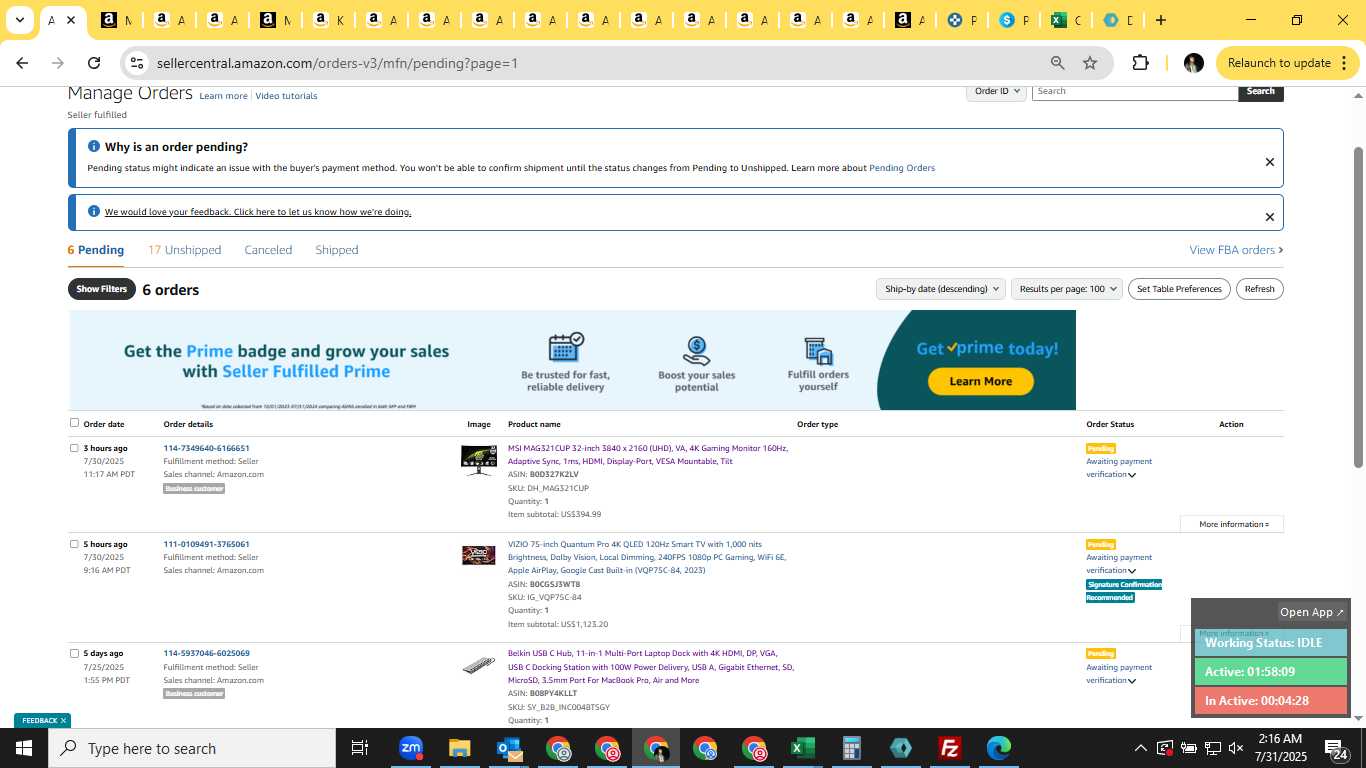Open the Ship-by date sort dropdown
This screenshot has width=1366, height=768.
click(940, 289)
